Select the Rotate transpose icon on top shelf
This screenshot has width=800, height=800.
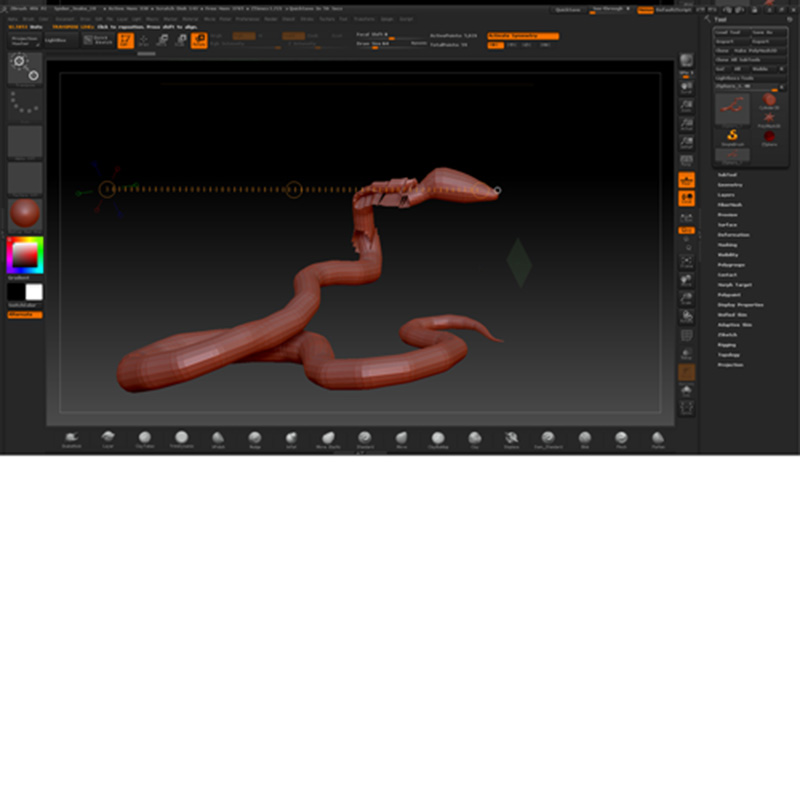pyautogui.click(x=199, y=40)
